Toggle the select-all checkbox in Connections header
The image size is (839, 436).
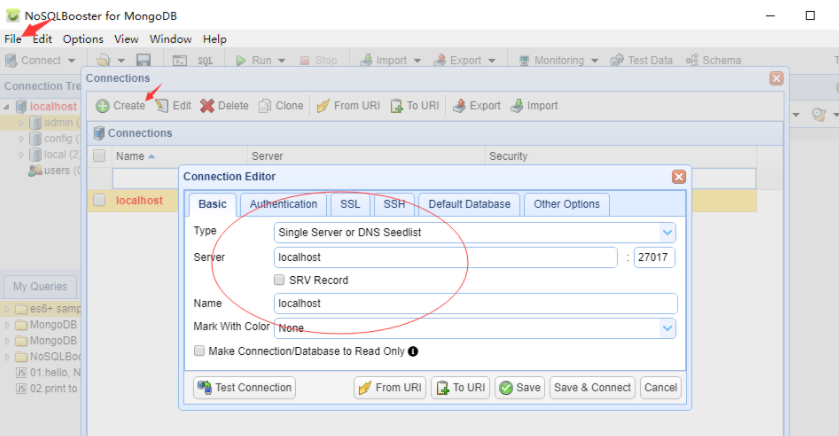[x=100, y=156]
